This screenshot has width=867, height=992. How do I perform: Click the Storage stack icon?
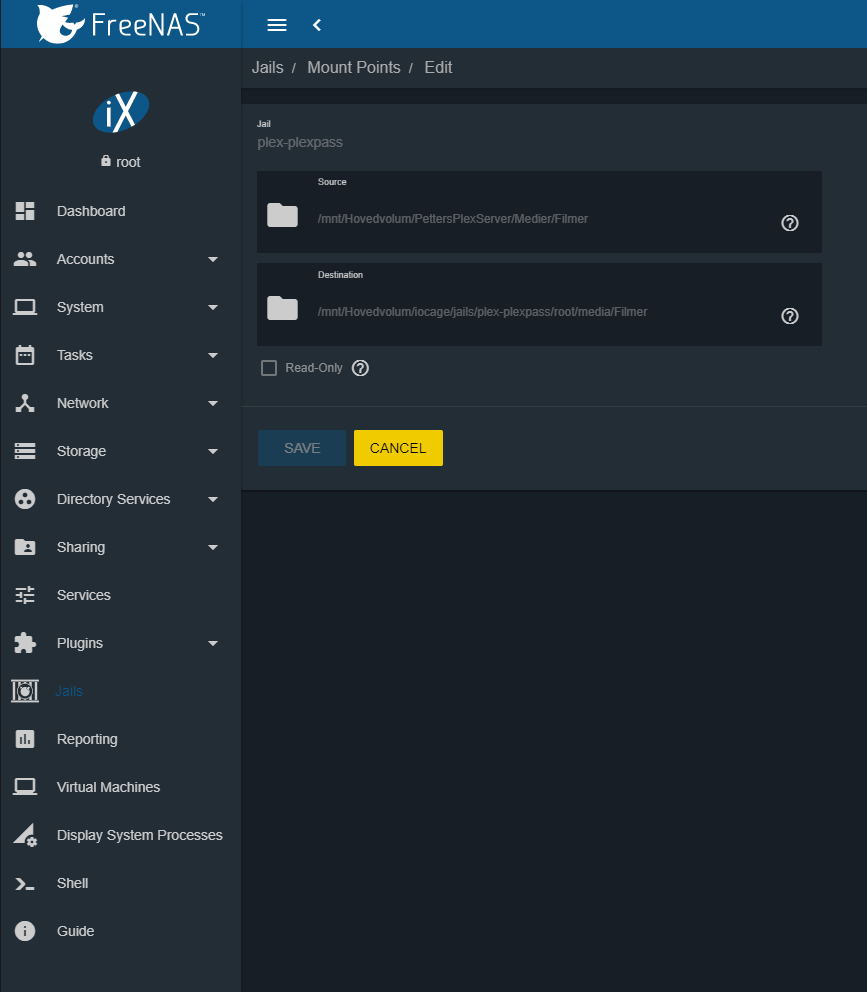[25, 451]
